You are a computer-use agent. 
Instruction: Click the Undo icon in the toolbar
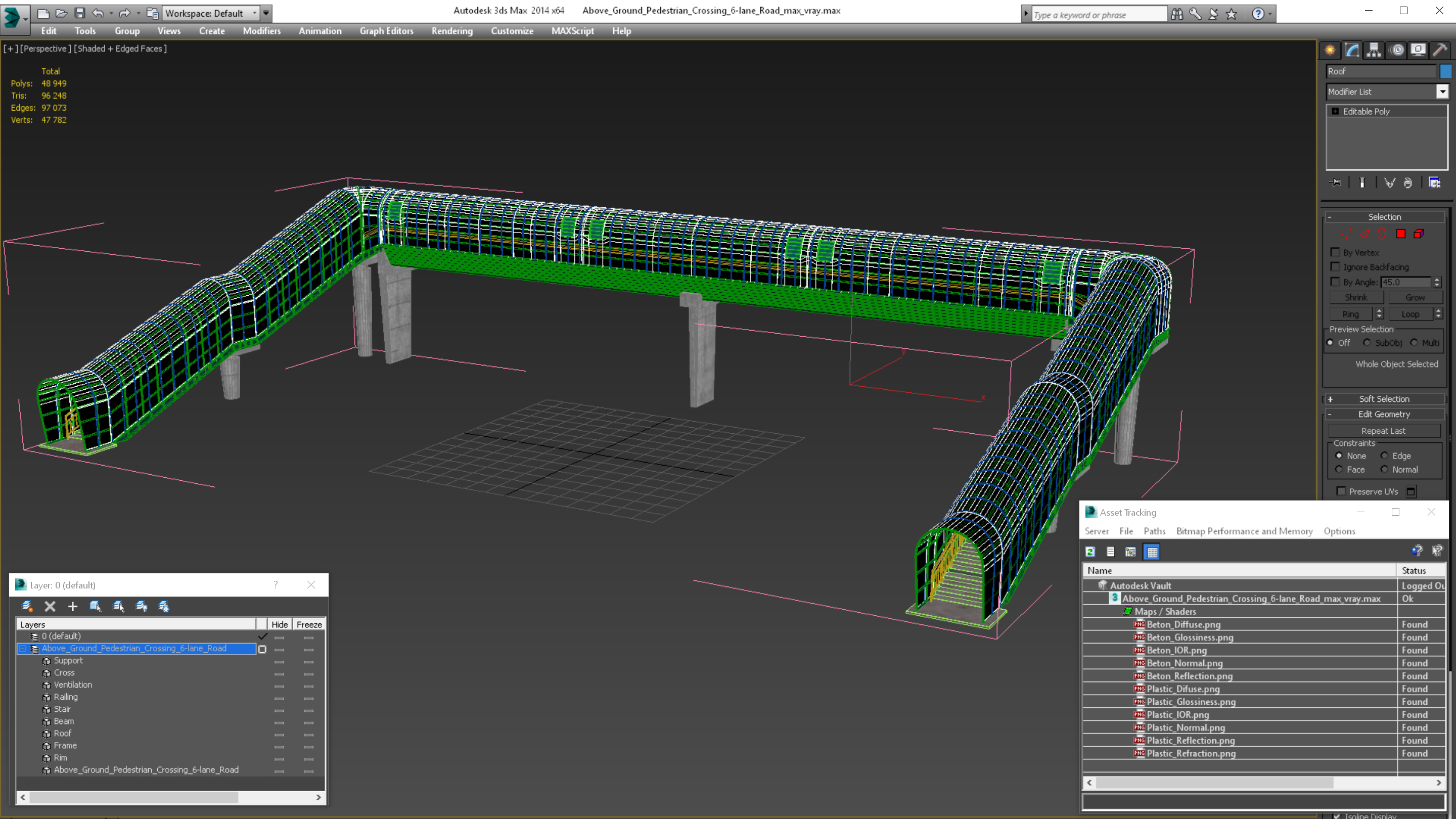99,12
